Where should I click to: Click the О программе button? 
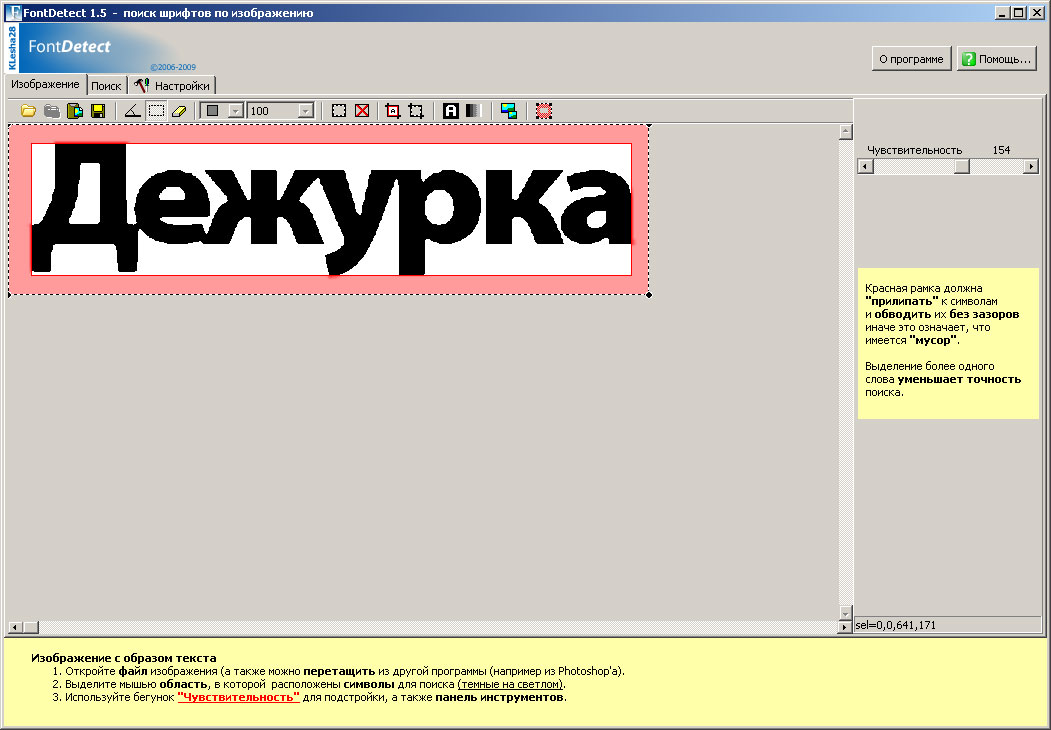click(x=910, y=59)
